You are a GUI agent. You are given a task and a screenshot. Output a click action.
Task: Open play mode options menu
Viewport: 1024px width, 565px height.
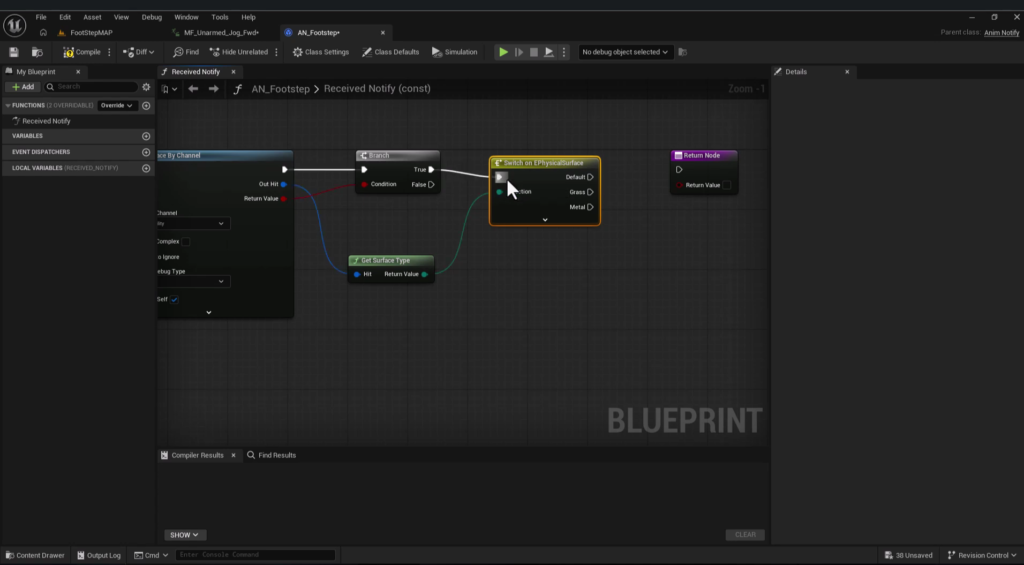coord(564,52)
